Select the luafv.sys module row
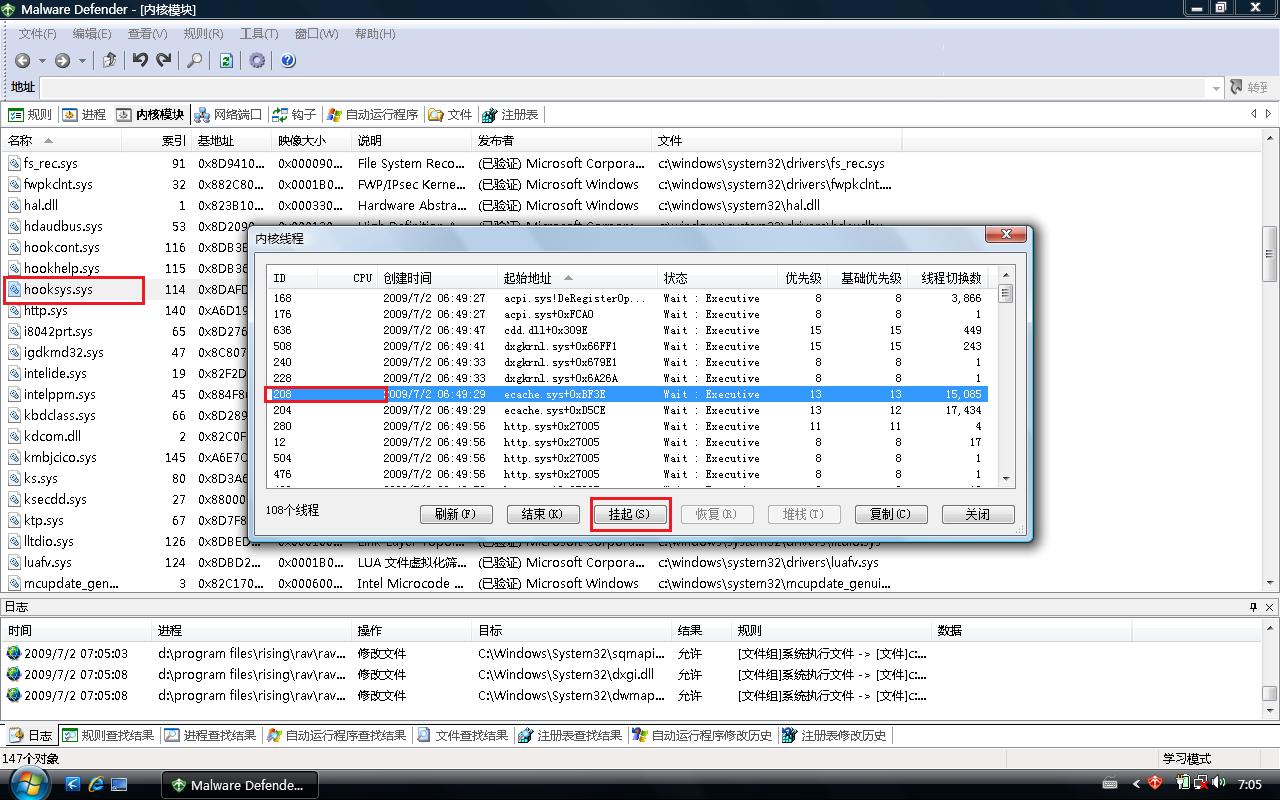1280x800 pixels. click(x=450, y=562)
